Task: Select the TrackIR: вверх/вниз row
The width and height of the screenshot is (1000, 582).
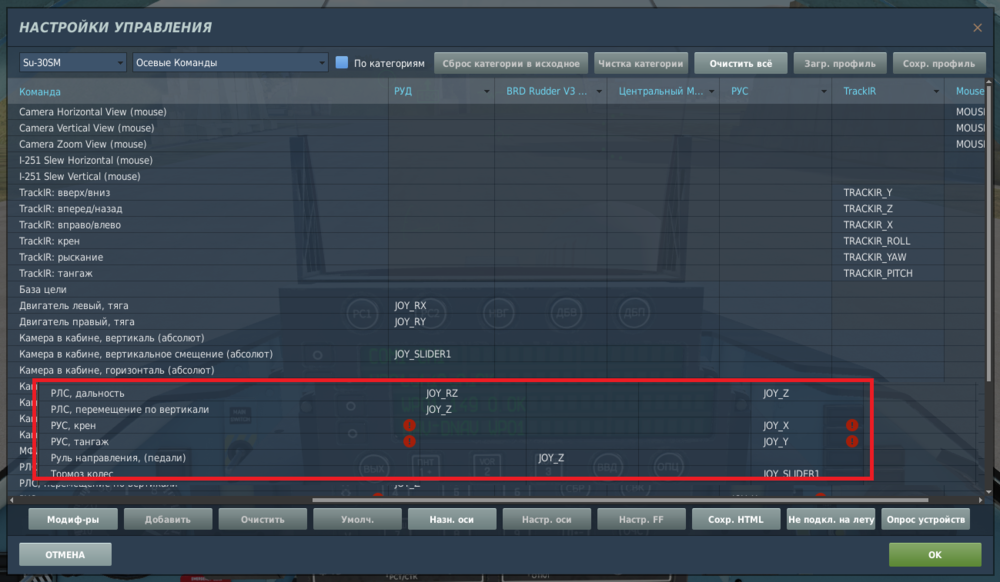Action: [496, 193]
